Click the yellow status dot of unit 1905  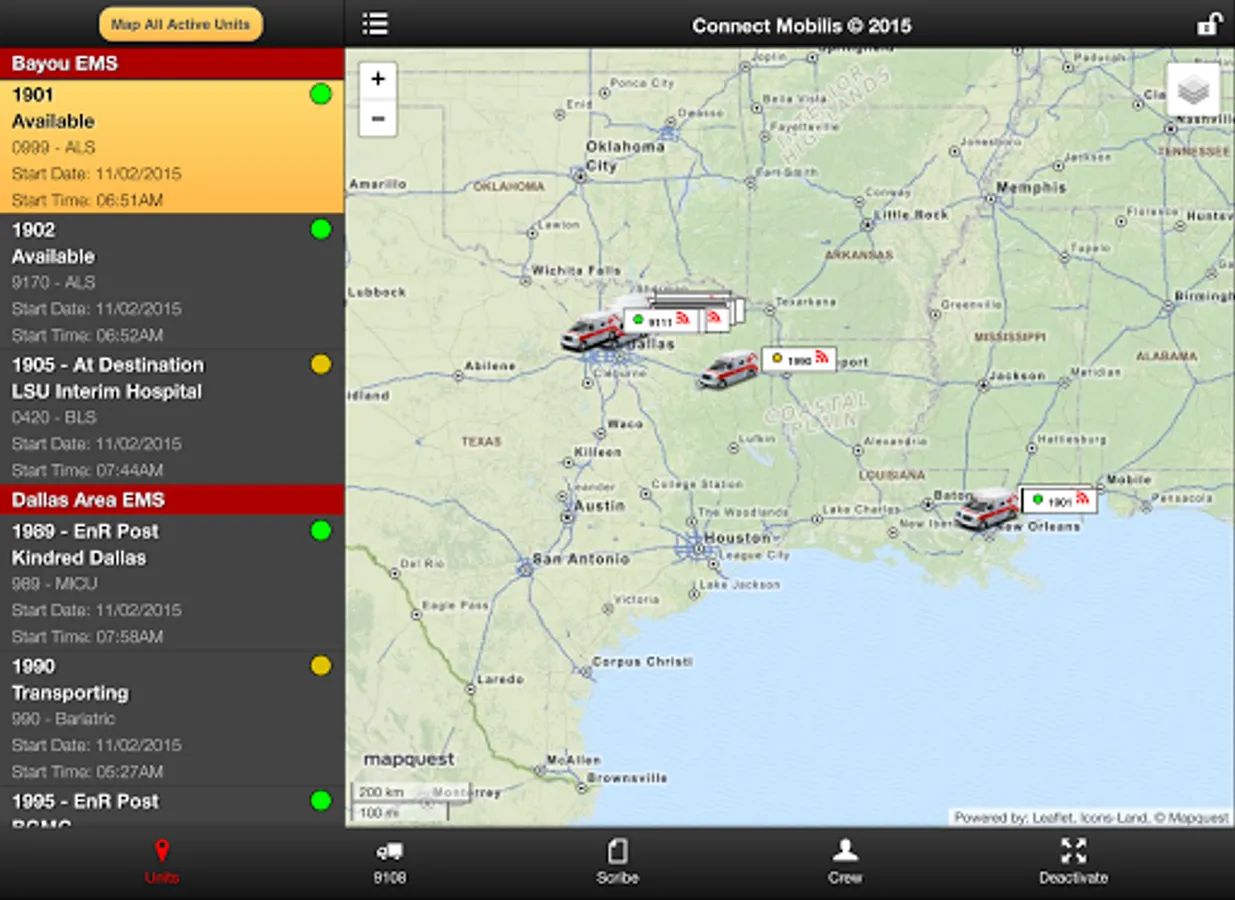click(x=320, y=365)
